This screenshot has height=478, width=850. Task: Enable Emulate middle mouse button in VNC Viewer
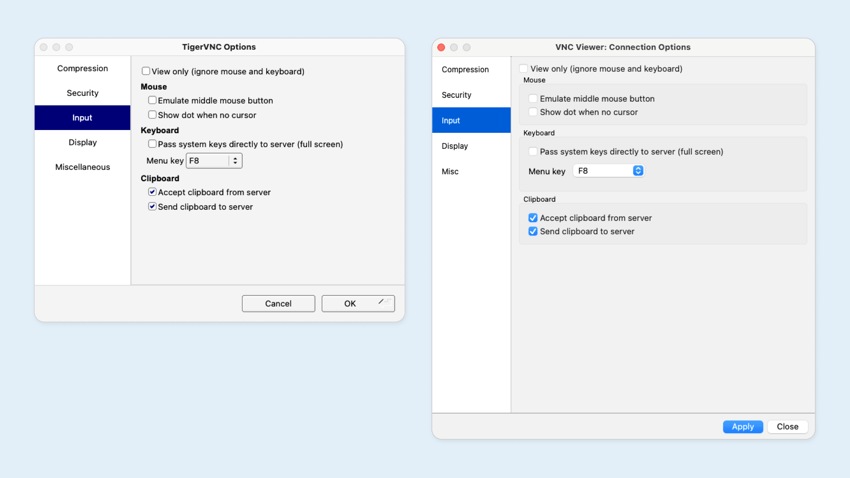pyautogui.click(x=533, y=99)
